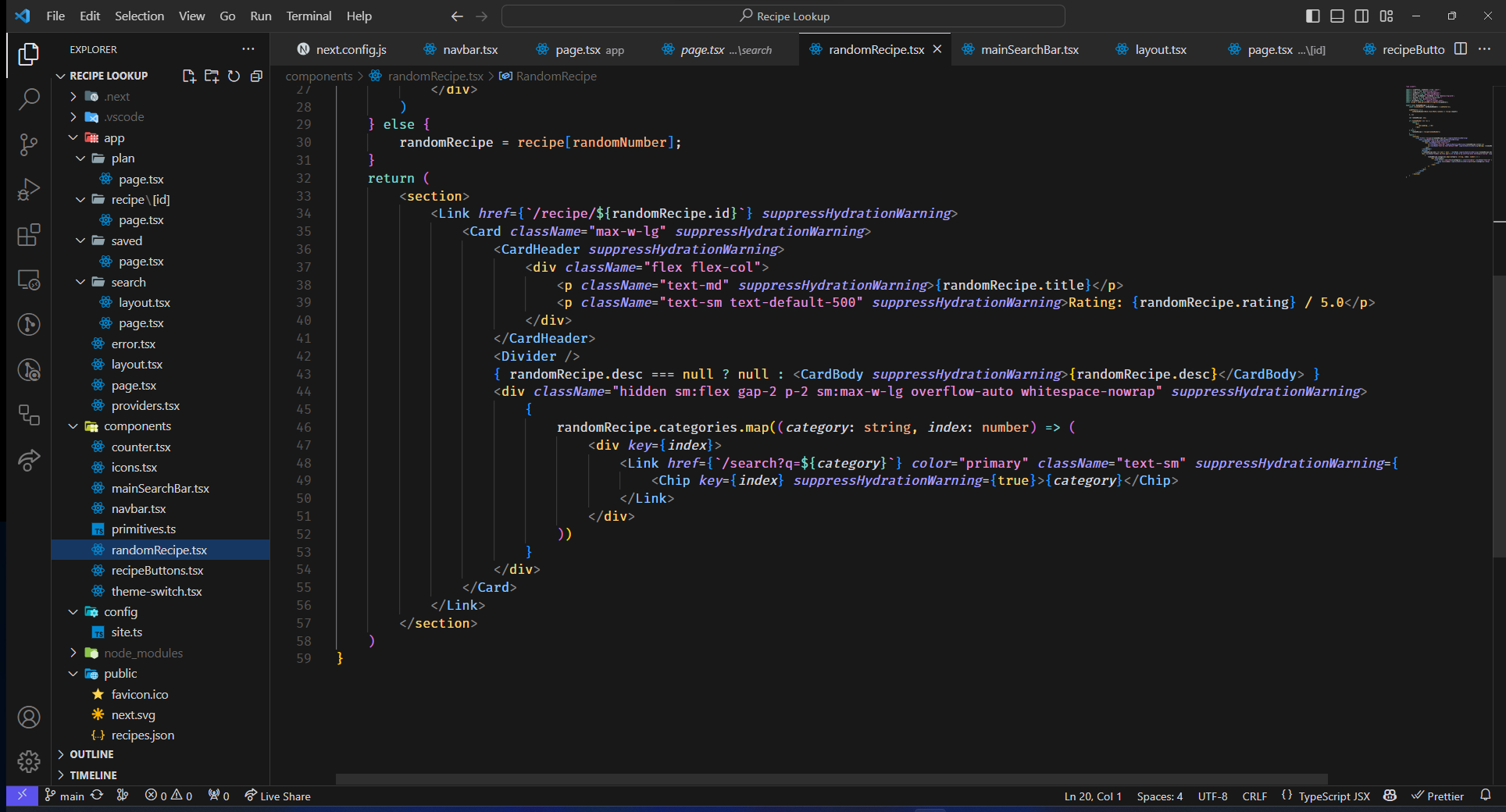Click the Prettier status bar button
The width and height of the screenshot is (1506, 812).
click(1437, 796)
